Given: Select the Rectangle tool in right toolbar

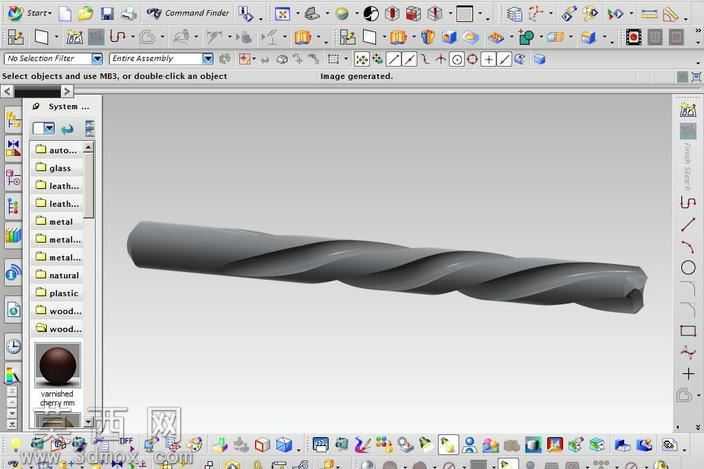Looking at the screenshot, I should (x=688, y=331).
